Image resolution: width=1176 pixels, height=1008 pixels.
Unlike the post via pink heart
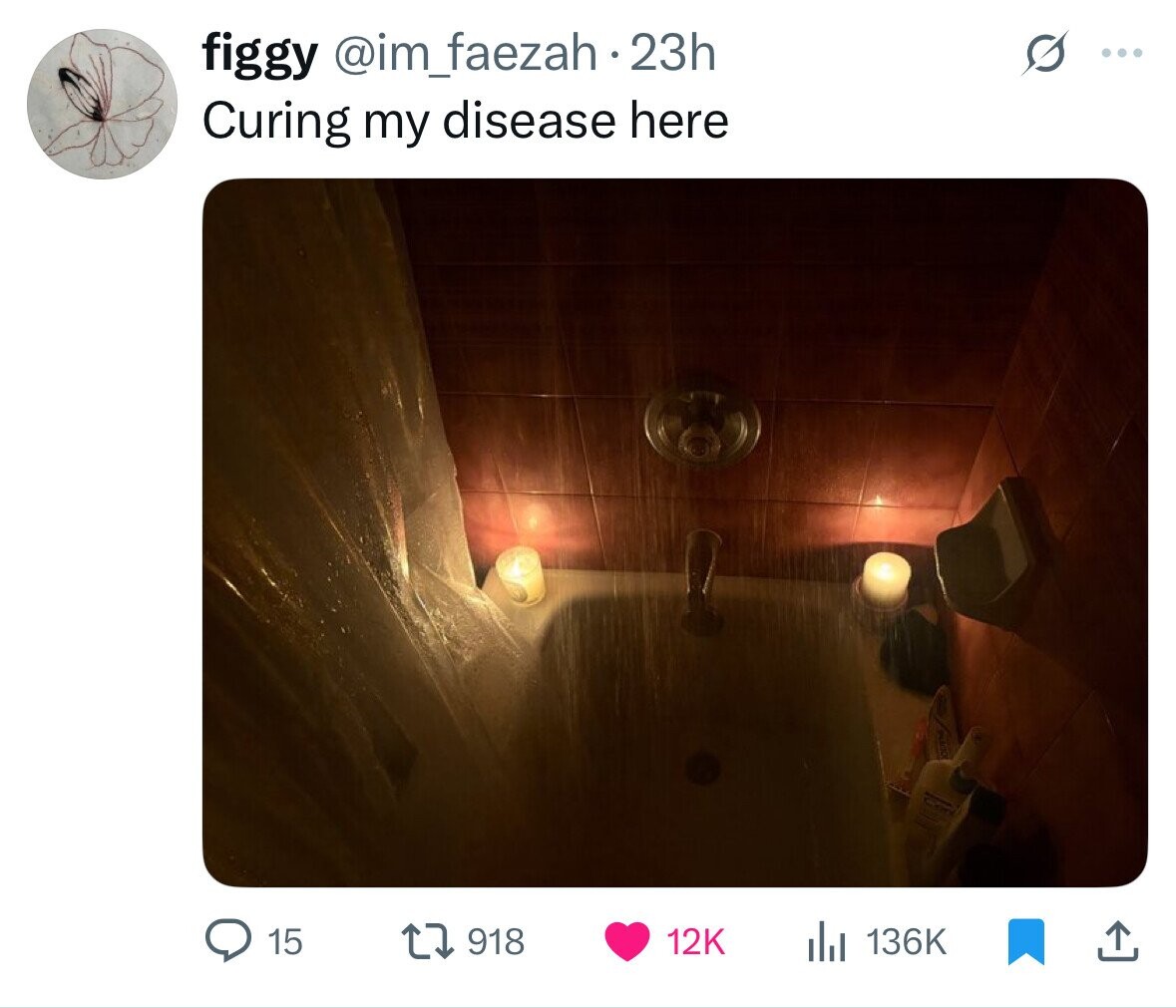[627, 943]
